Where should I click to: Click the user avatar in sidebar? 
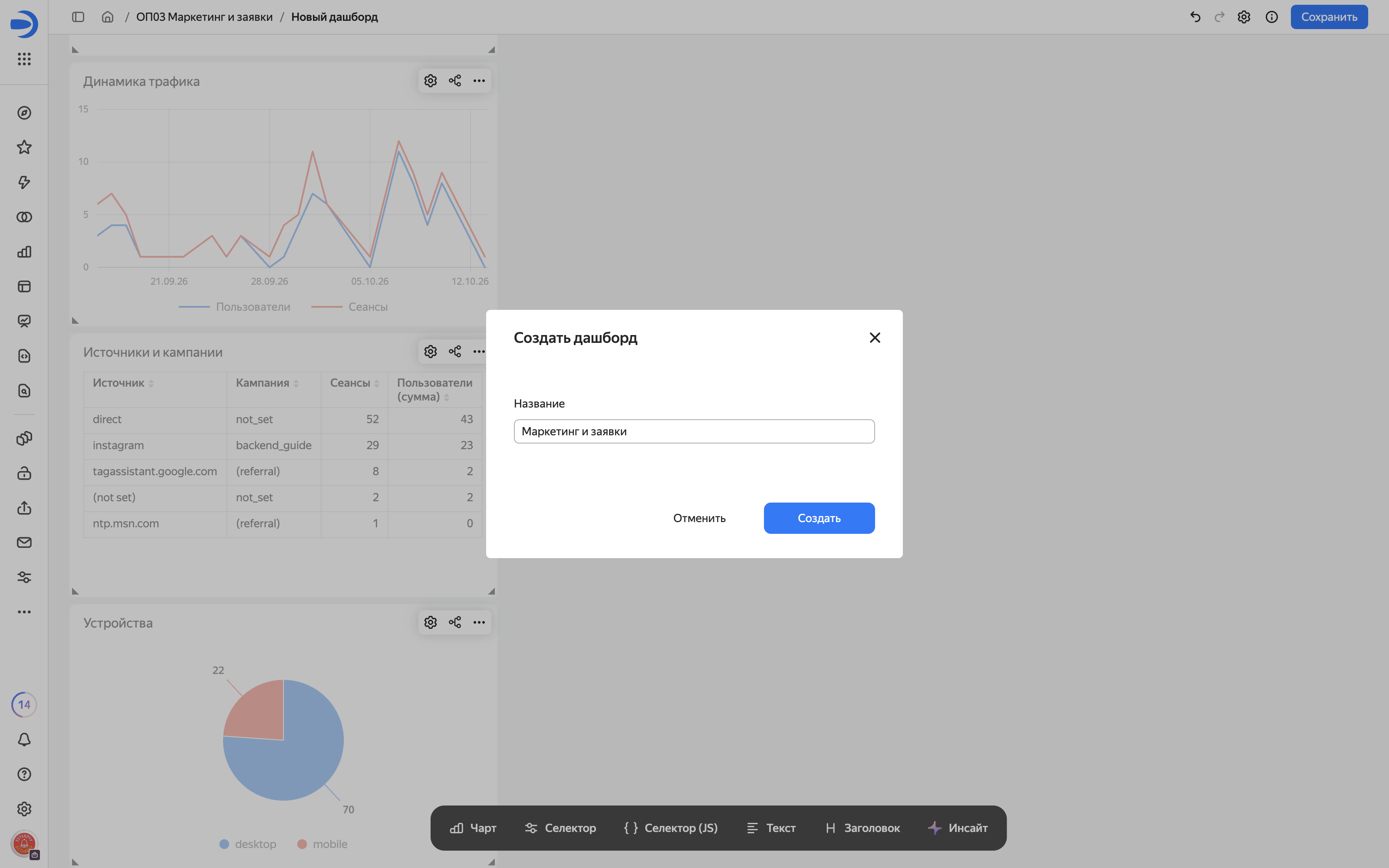coord(24,844)
